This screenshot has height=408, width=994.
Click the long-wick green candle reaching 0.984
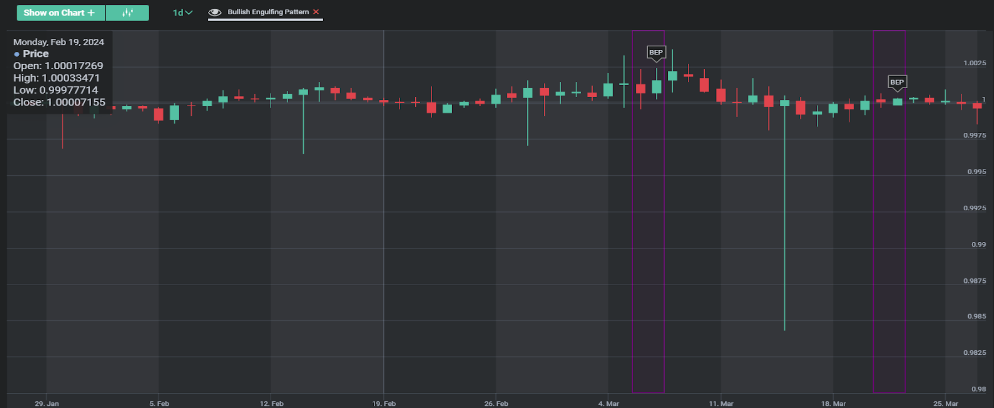[x=784, y=212]
